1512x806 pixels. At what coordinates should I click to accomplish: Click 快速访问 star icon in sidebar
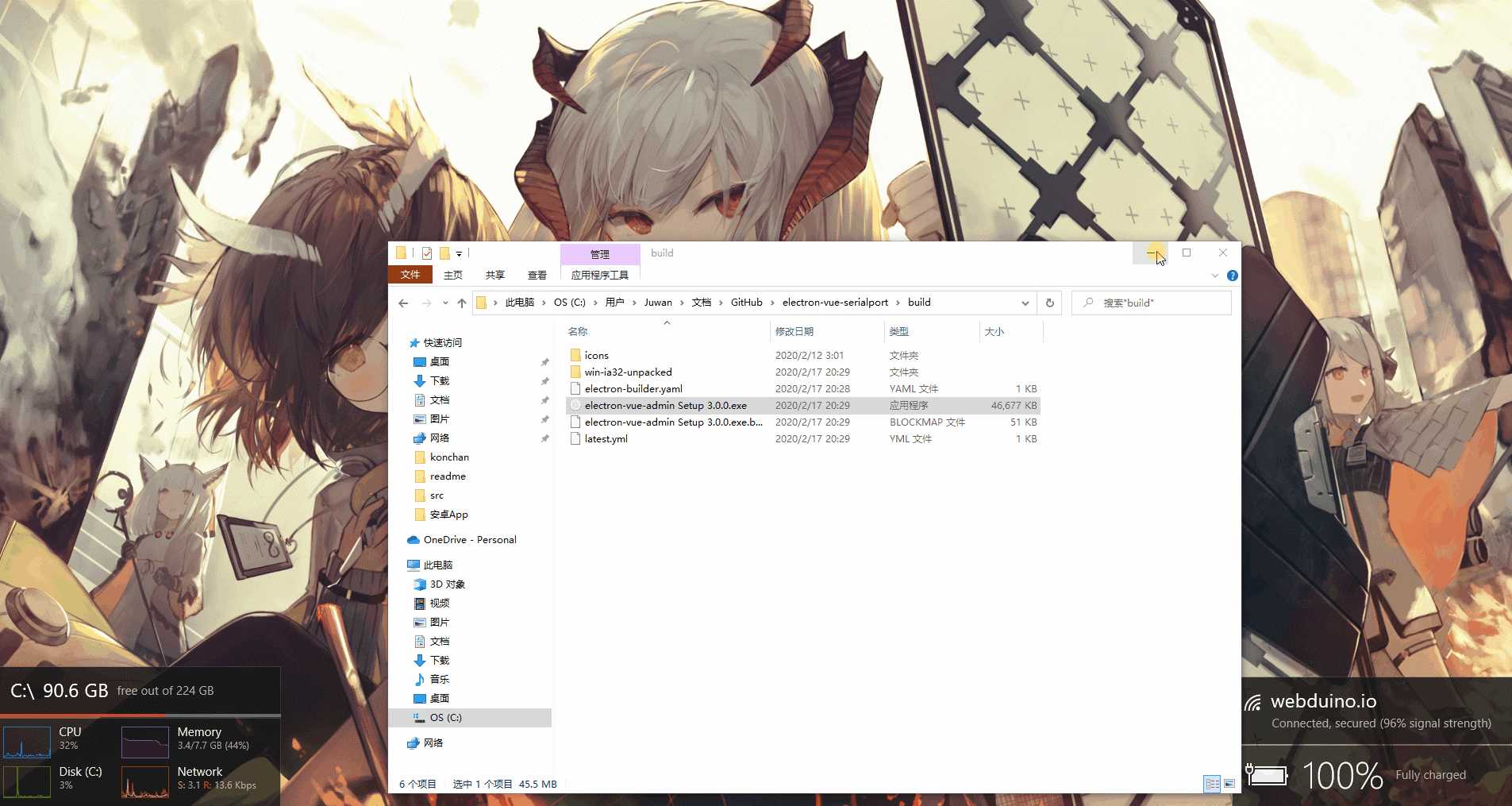pos(414,343)
